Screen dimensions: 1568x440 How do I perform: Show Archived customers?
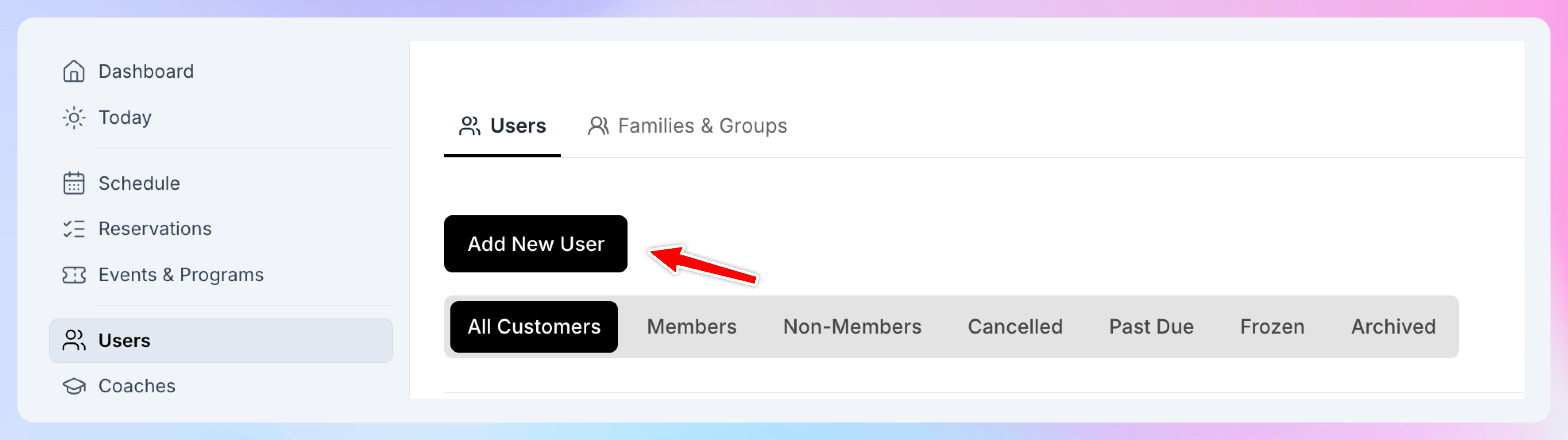point(1393,327)
